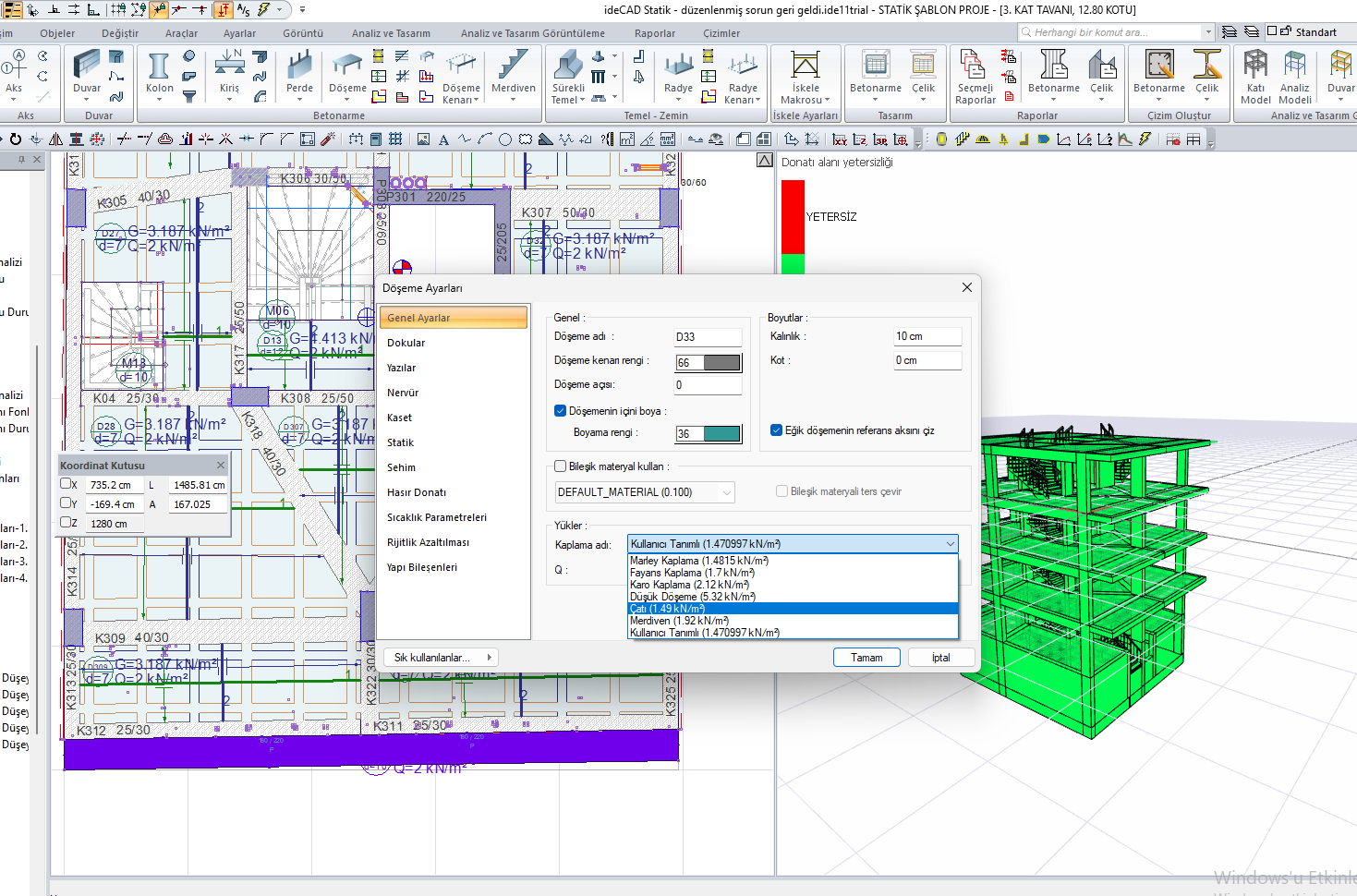Show the Katı Model view
Image resolution: width=1357 pixels, height=896 pixels.
pos(1255,77)
